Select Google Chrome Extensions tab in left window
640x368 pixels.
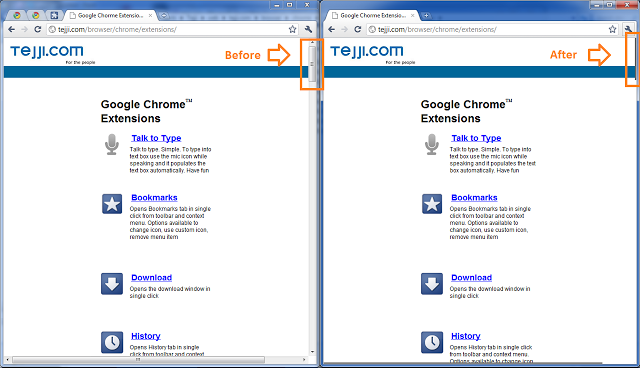click(x=110, y=16)
